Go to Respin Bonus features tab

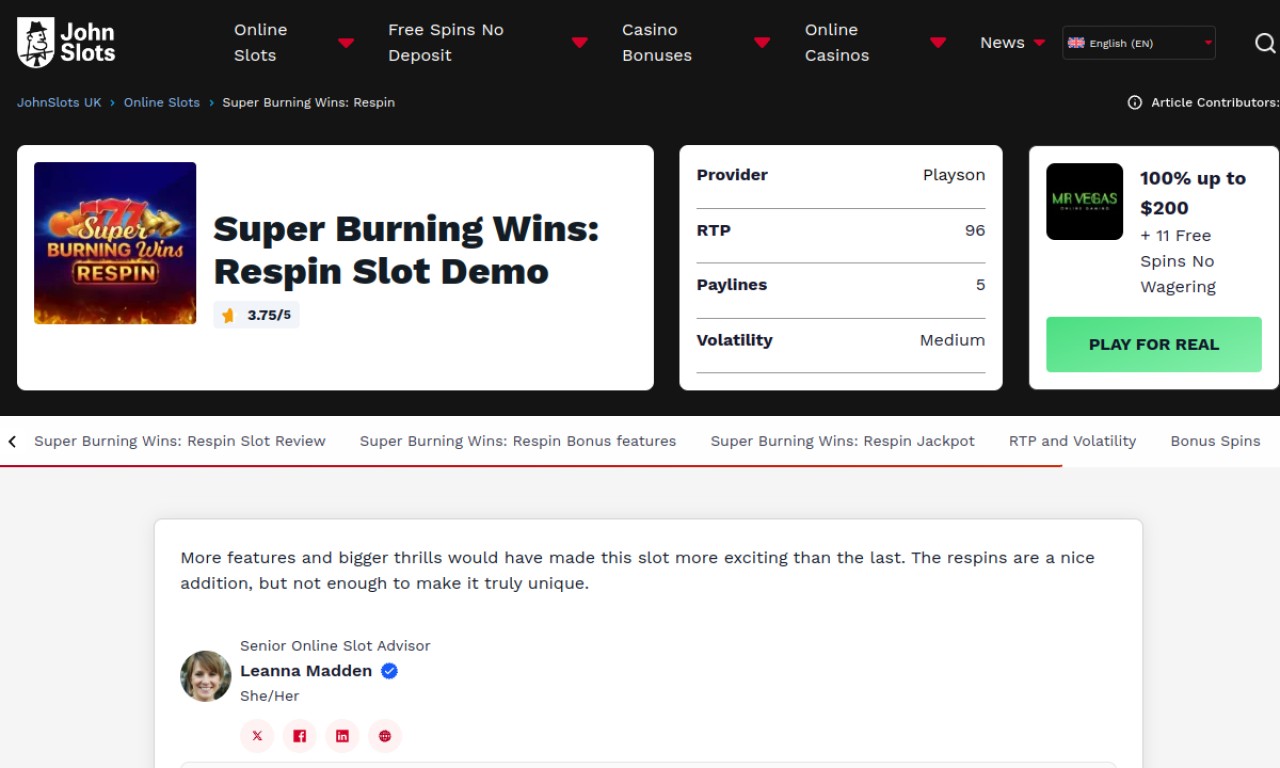coord(518,441)
